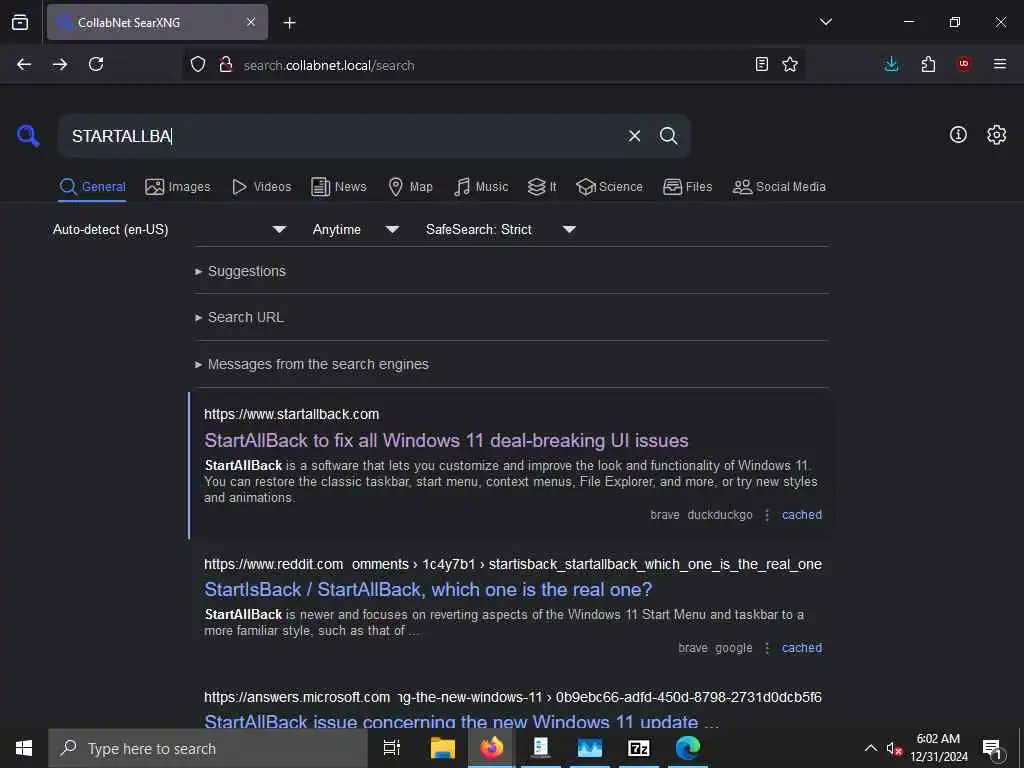Open cached copy of startallback.com result
Screen dimensions: 1024x768
[801, 515]
